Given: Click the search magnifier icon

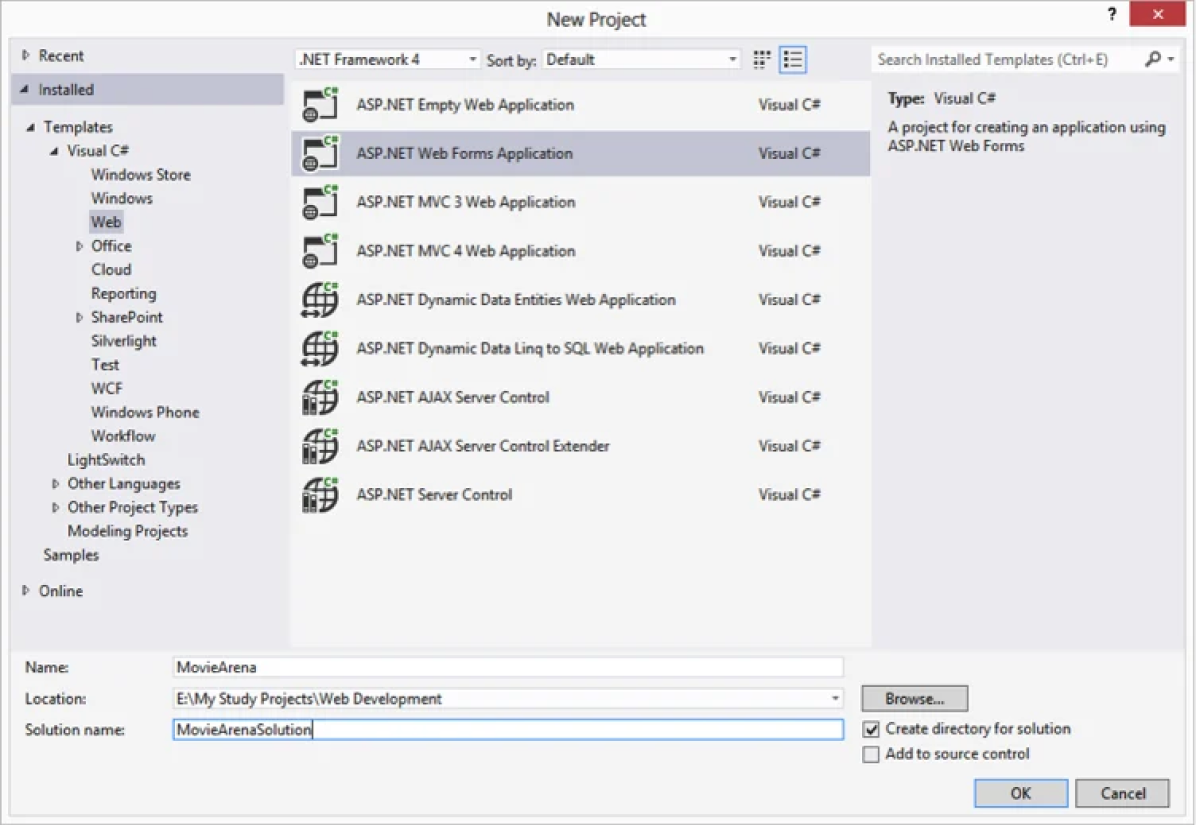Looking at the screenshot, I should pos(1153,59).
